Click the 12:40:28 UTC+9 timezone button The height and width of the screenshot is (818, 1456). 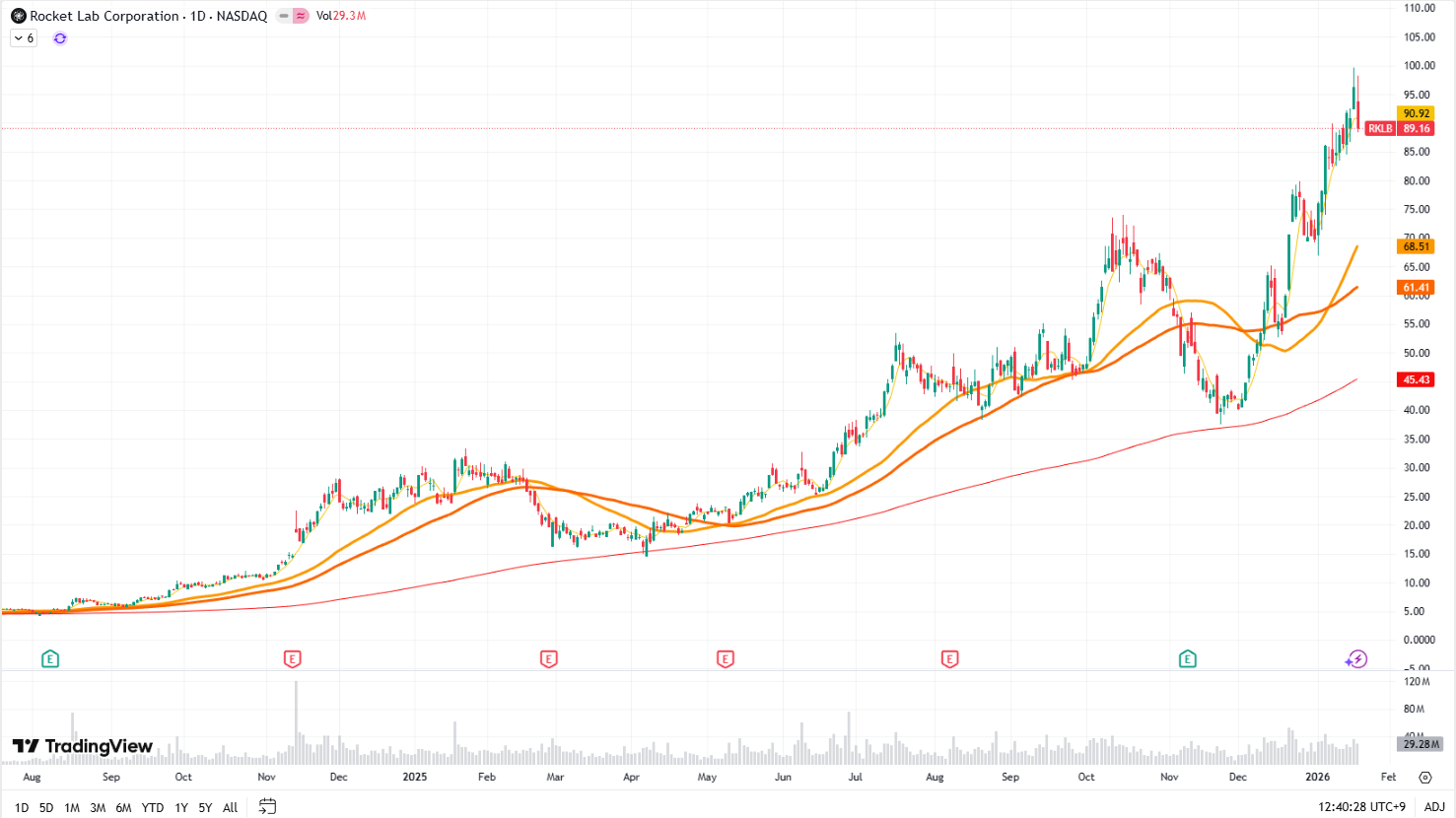tap(1361, 807)
